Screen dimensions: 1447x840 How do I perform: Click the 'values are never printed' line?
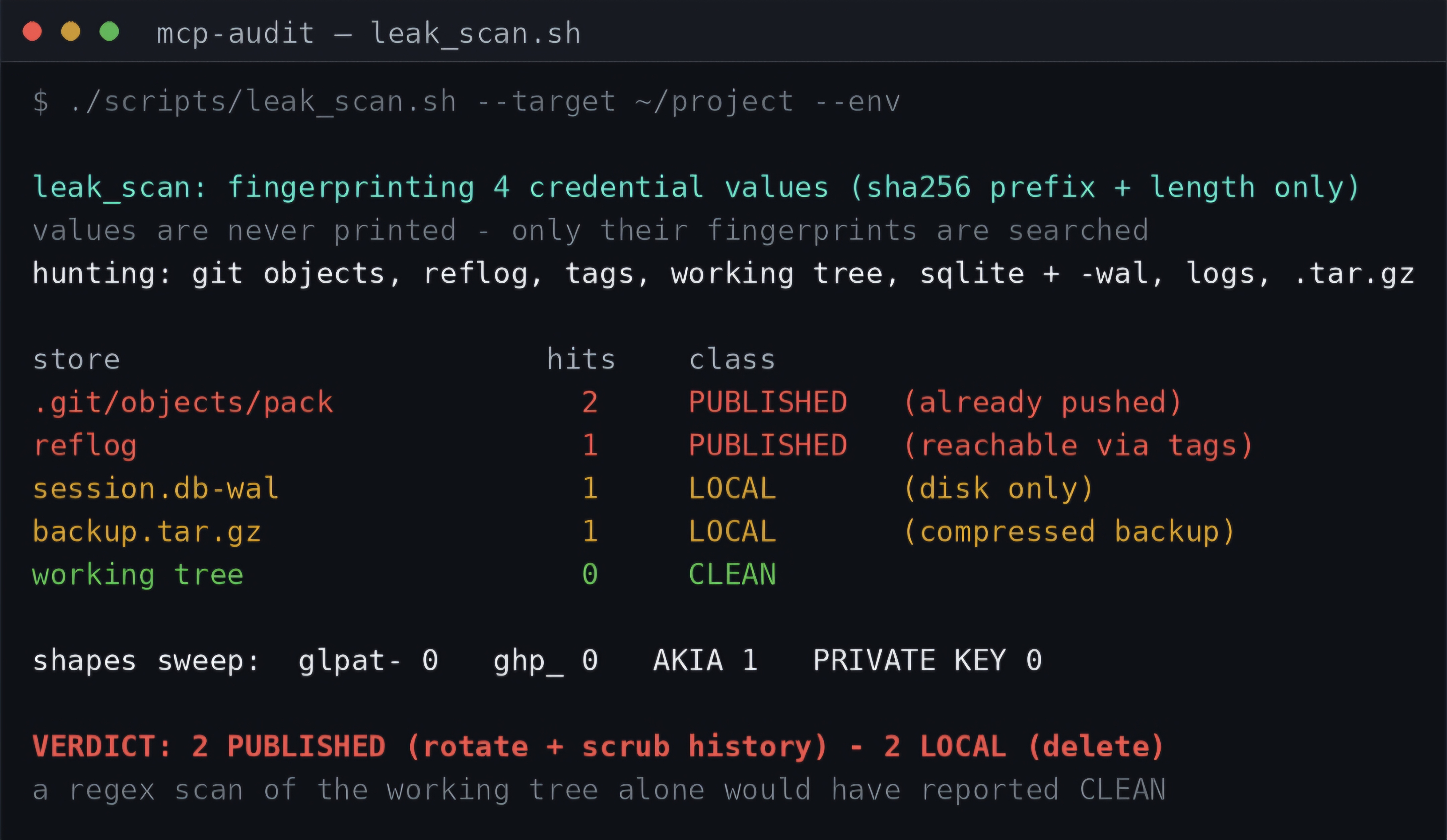(591, 231)
